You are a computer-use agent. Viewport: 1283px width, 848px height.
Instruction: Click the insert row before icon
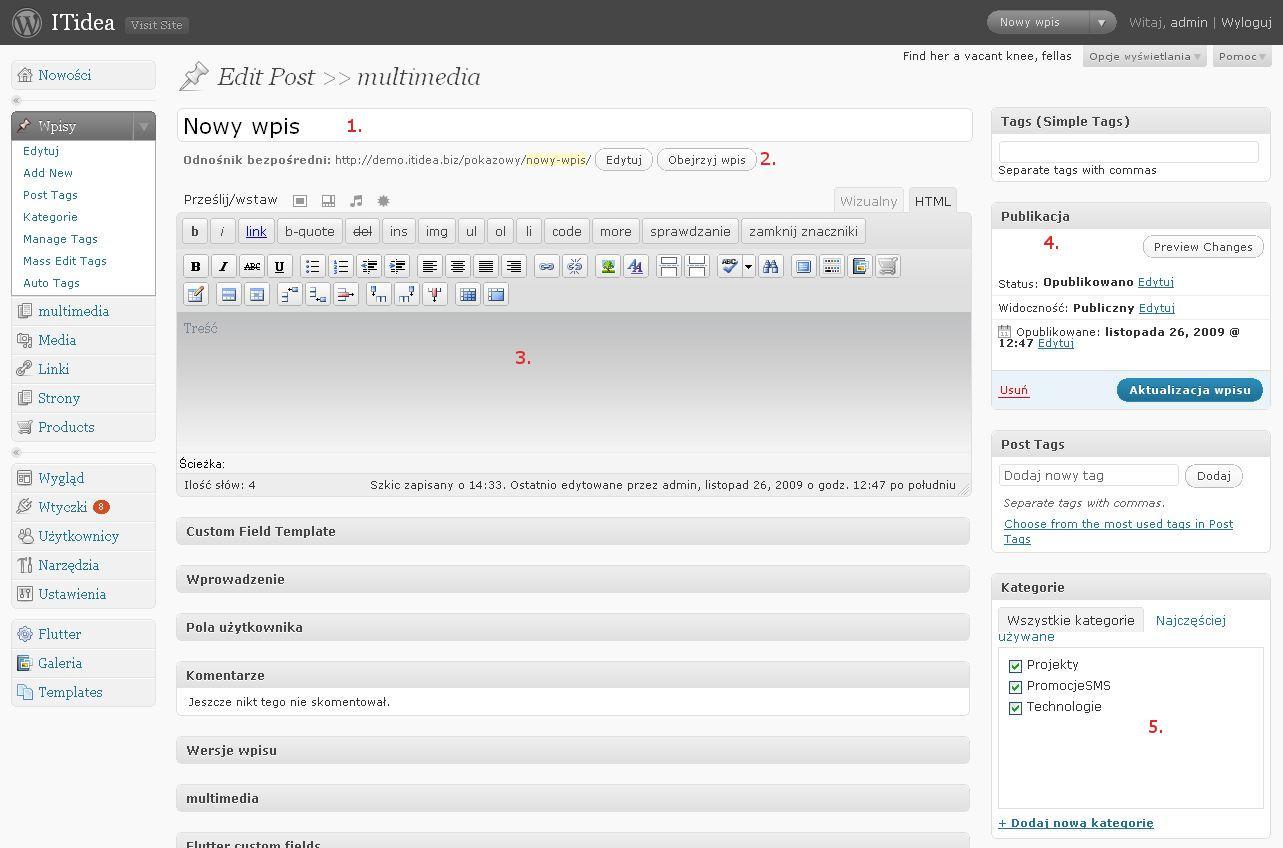pyautogui.click(x=289, y=294)
